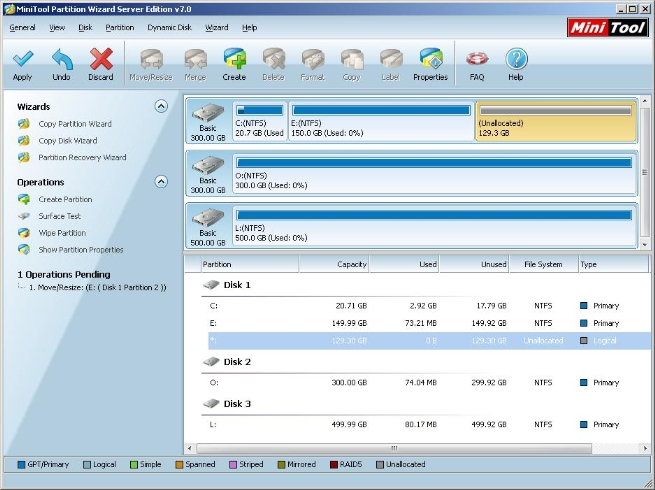Screen dimensions: 655x490
Task: Choose Create Partition operation
Action: pyautogui.click(x=66, y=199)
